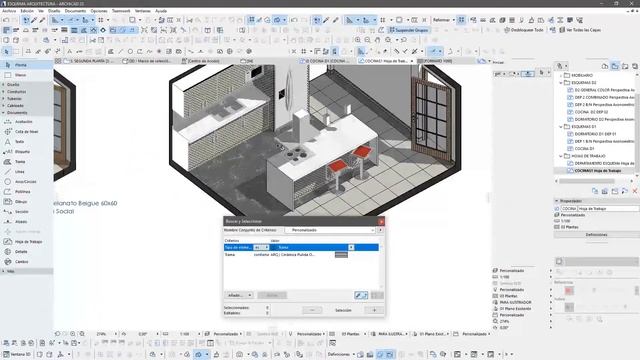The height and width of the screenshot is (360, 640).
Task: Click Ver Todas las Capas button
Action: click(580, 30)
